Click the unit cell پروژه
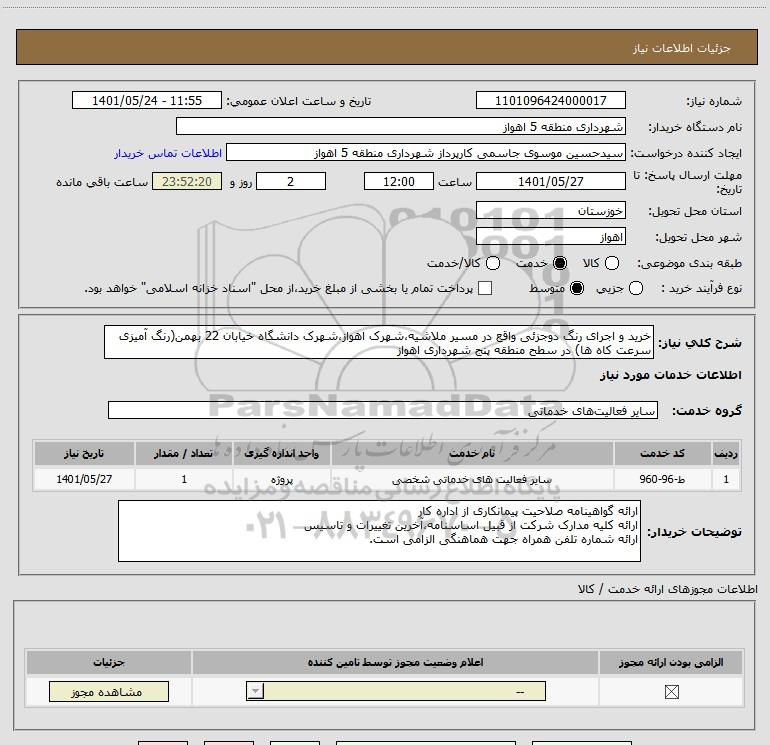The height and width of the screenshot is (745, 770). click(x=281, y=479)
